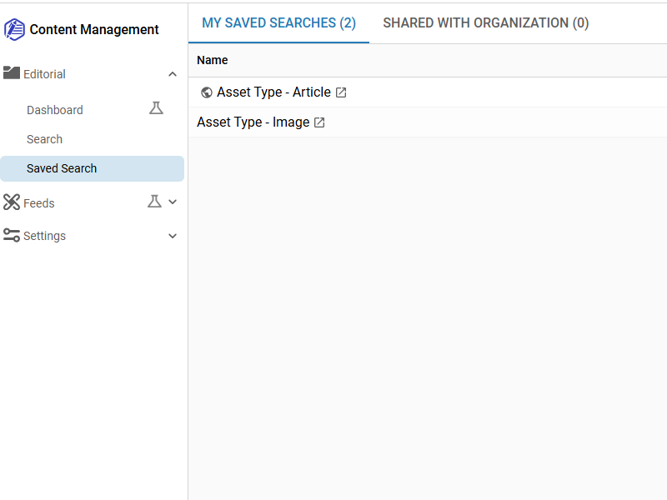667x500 pixels.
Task: Go to Dashboard in the sidebar
Action: pyautogui.click(x=55, y=110)
